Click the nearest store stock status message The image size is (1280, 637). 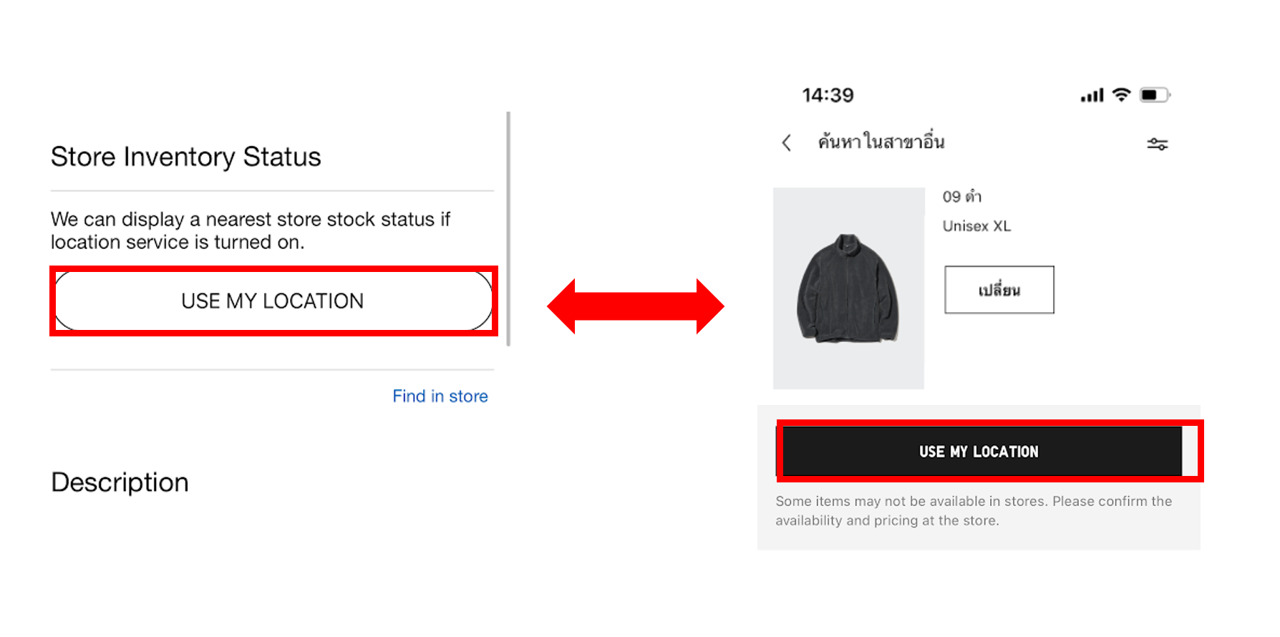(251, 230)
